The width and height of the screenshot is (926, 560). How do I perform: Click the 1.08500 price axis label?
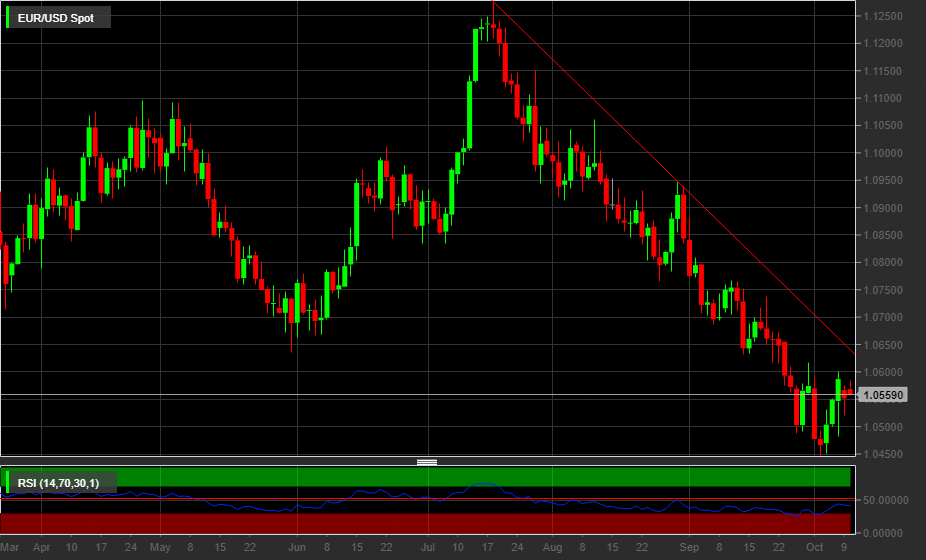coord(883,235)
